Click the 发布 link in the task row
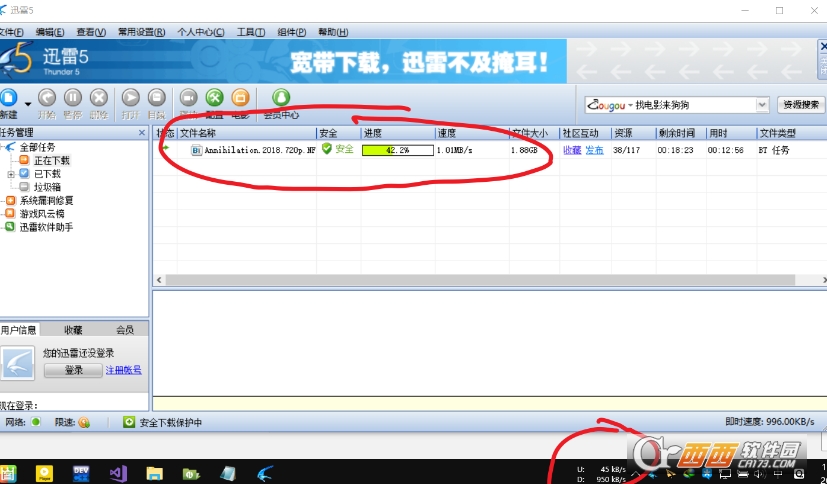The height and width of the screenshot is (484, 827). click(x=594, y=150)
